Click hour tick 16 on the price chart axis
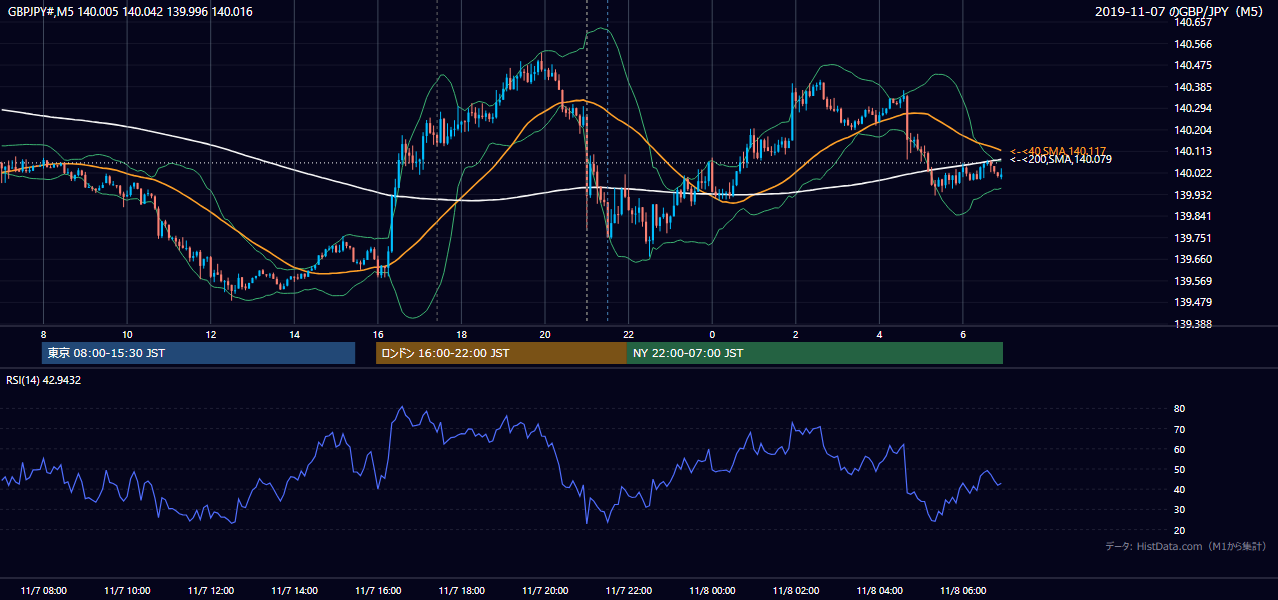 [378, 334]
